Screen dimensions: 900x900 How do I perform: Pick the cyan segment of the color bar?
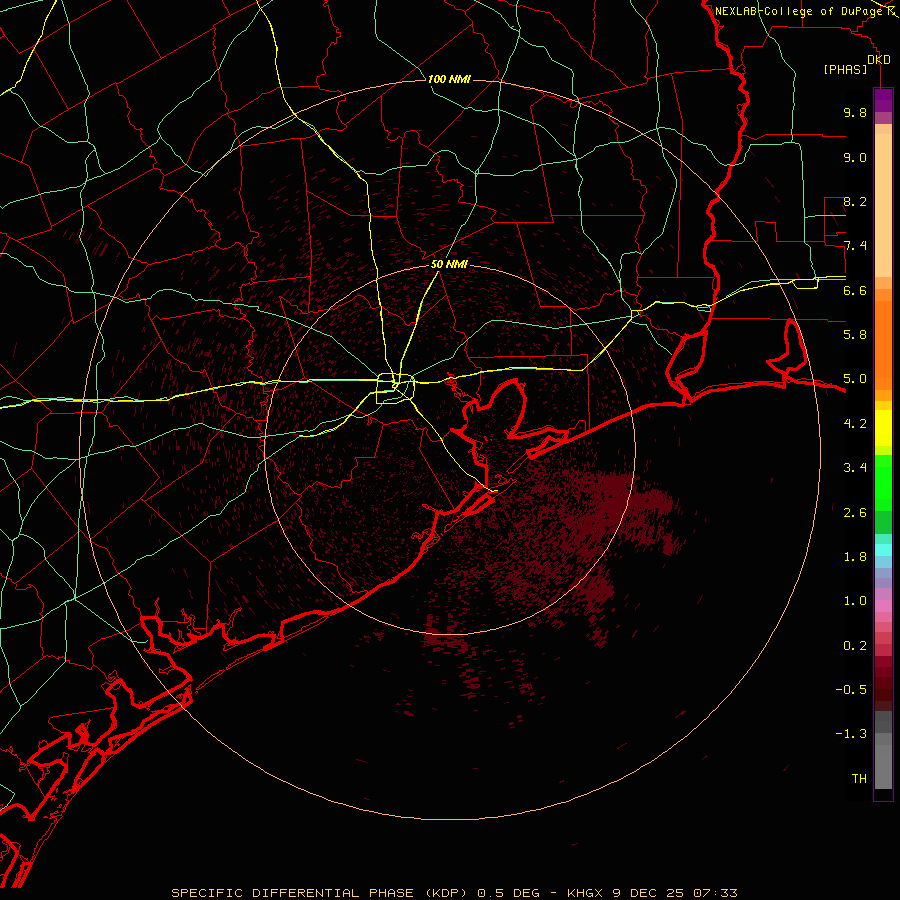(x=883, y=550)
